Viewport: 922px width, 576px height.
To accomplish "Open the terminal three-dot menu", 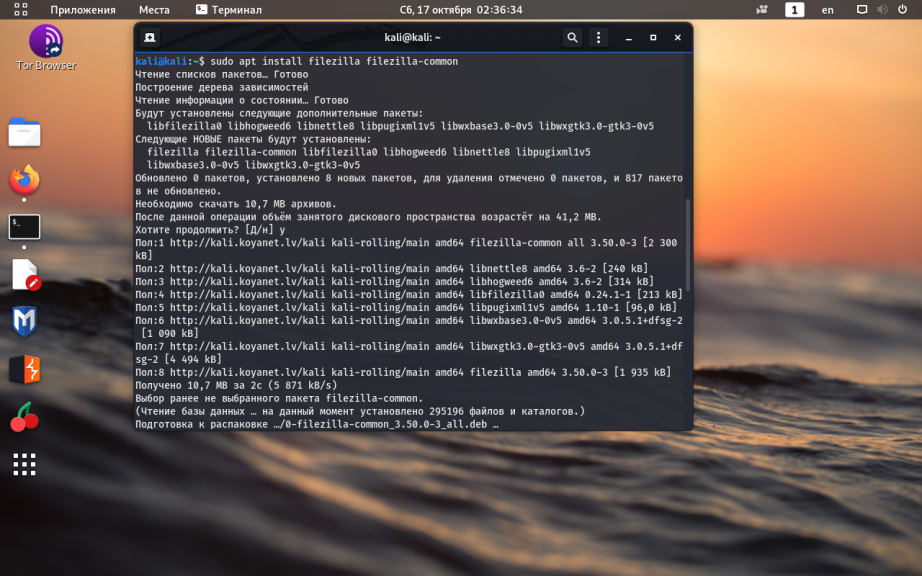I will pos(598,38).
